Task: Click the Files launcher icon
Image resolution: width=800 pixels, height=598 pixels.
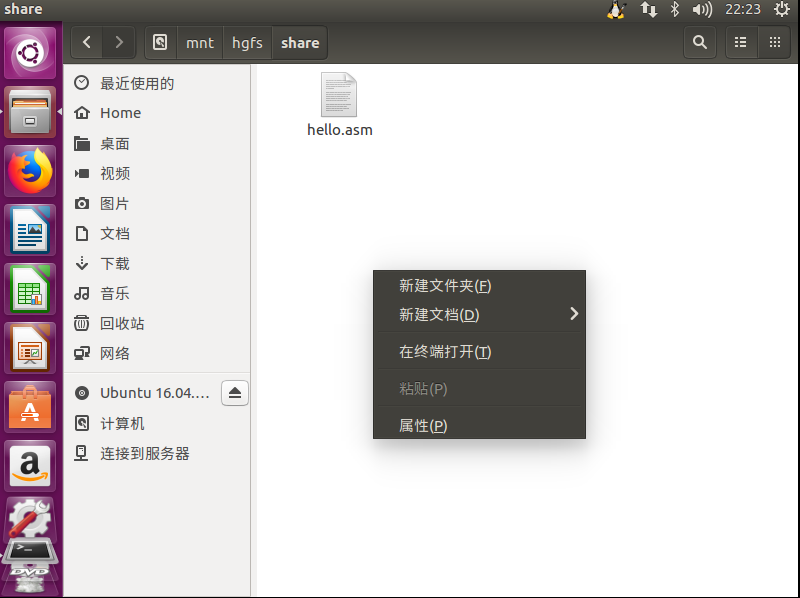Action: [30, 112]
